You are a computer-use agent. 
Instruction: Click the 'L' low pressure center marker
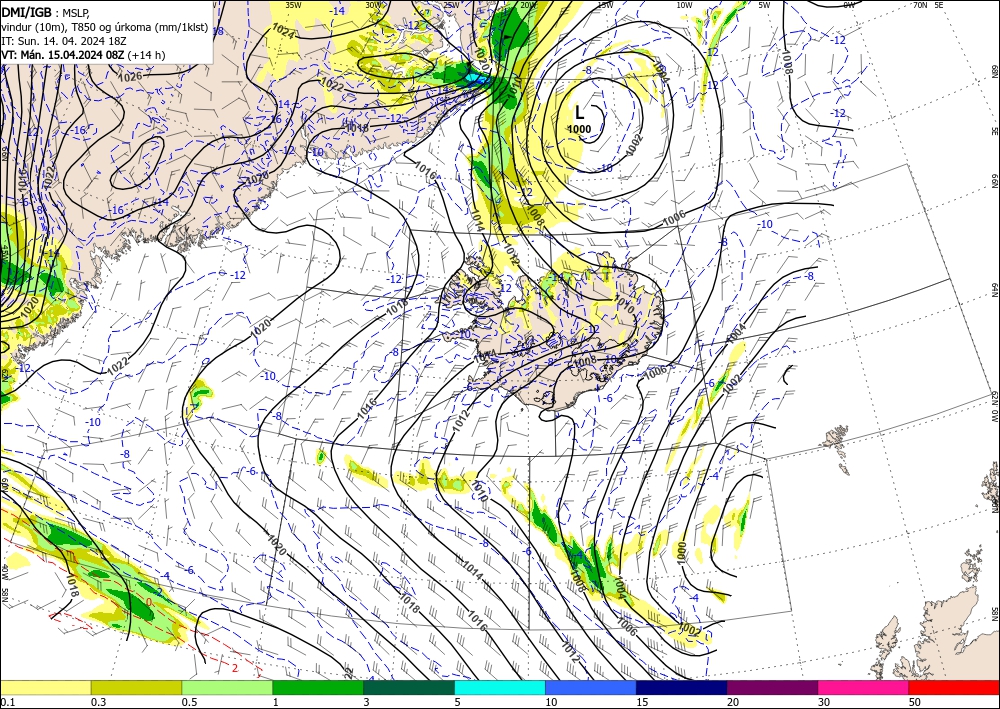tap(579, 113)
